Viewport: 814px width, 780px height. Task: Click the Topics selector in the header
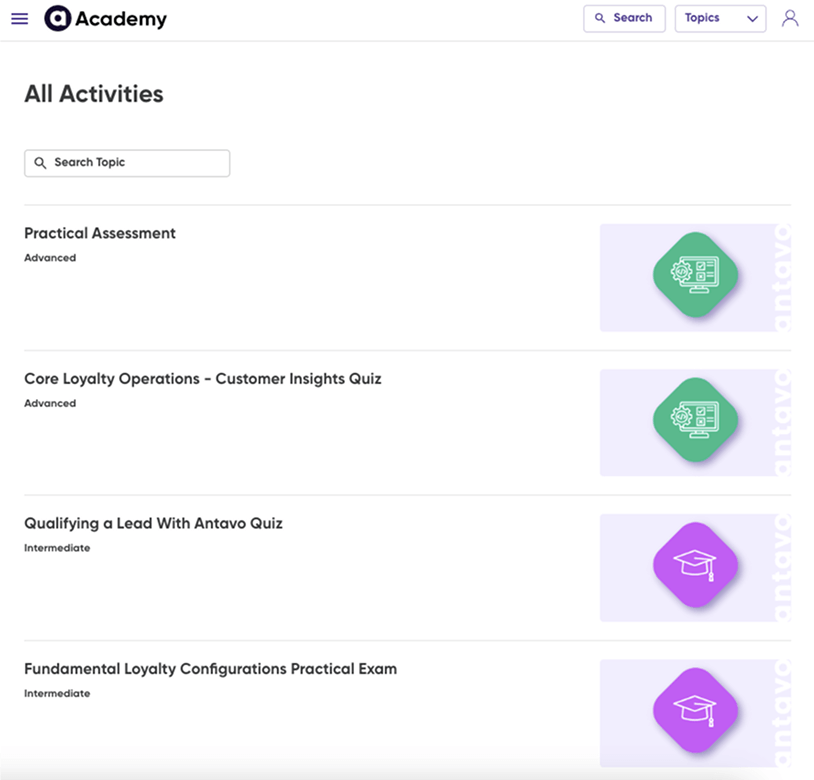[x=720, y=18]
